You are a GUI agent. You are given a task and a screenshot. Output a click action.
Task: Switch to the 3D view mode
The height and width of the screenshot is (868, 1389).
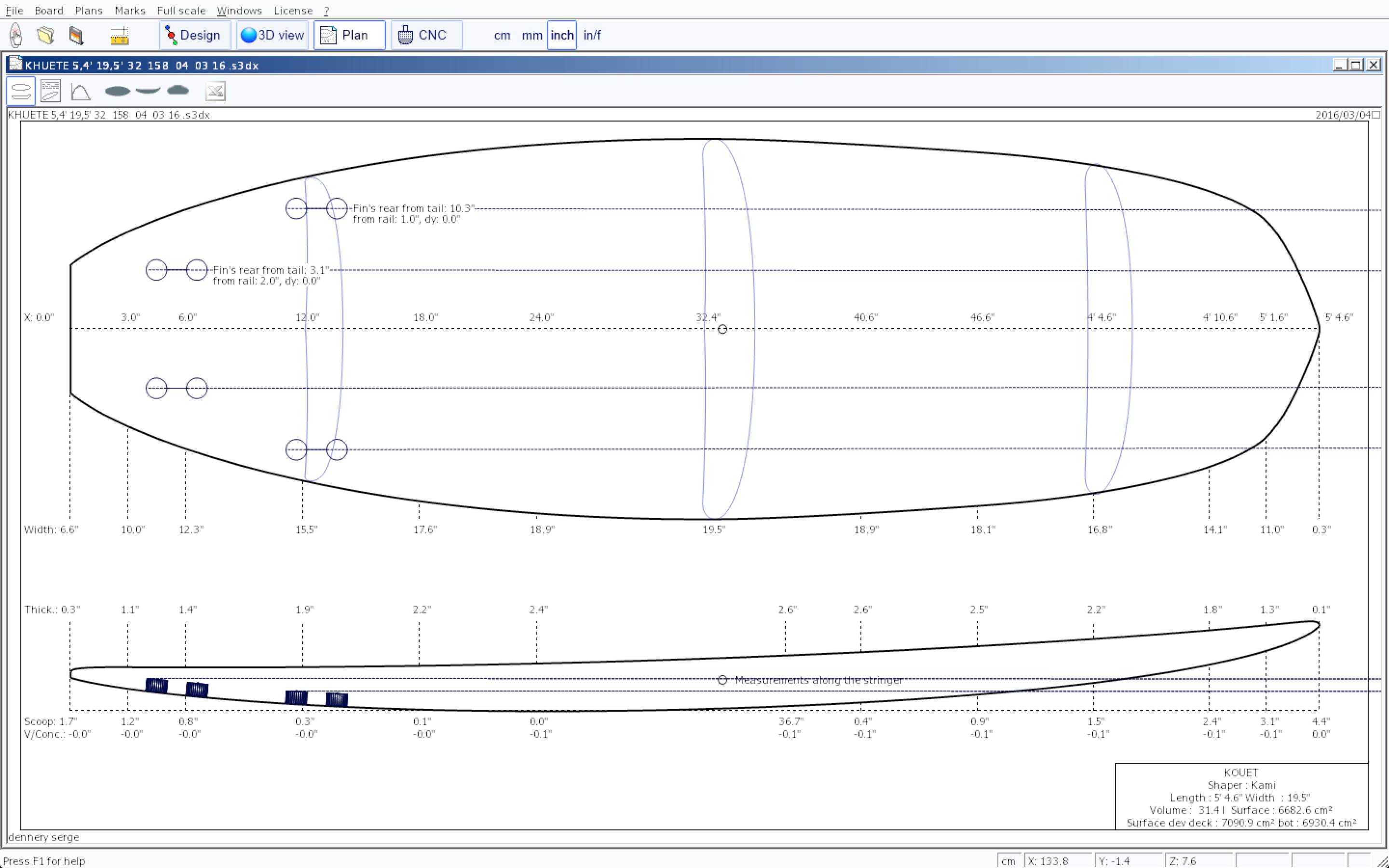point(272,35)
